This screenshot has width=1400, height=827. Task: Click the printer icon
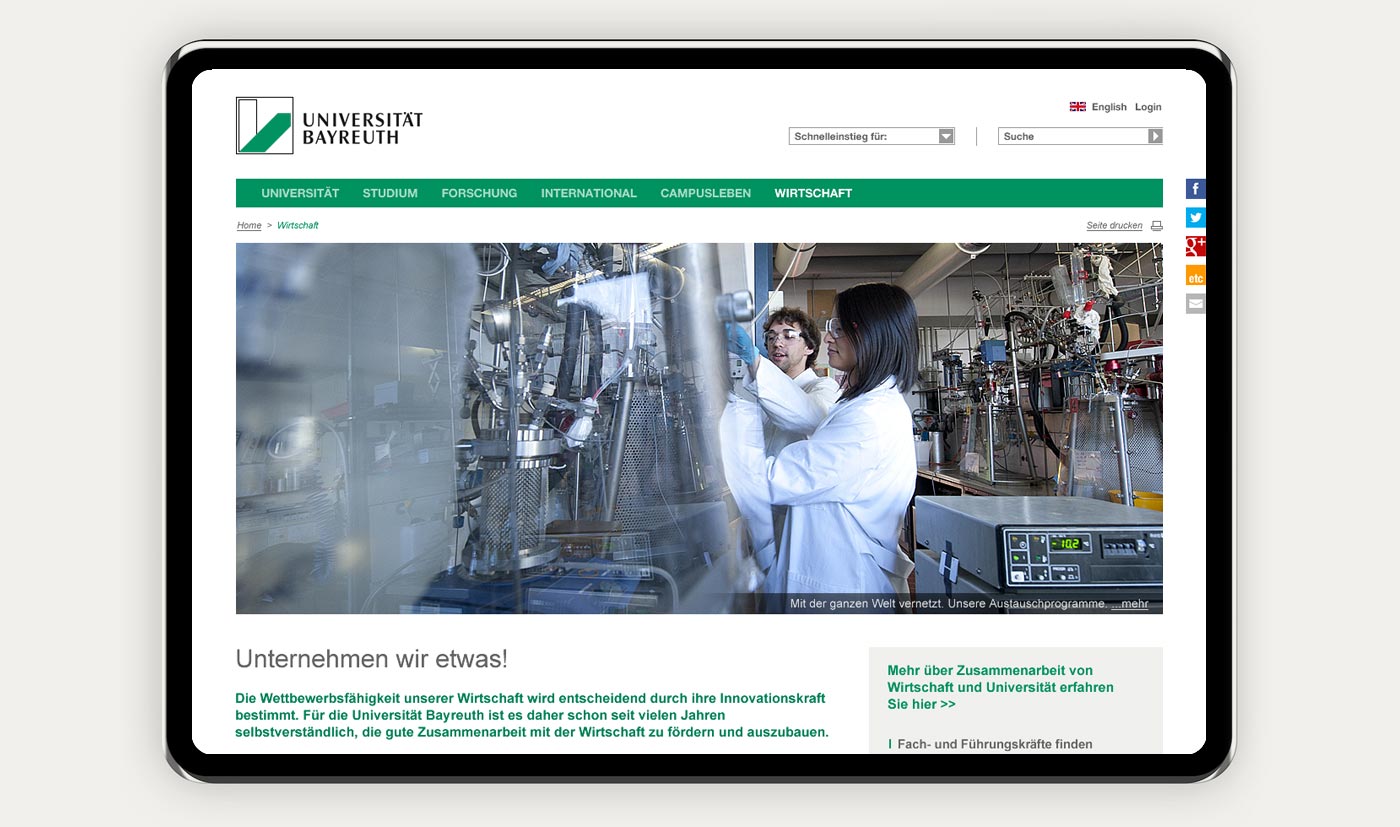click(x=1156, y=226)
